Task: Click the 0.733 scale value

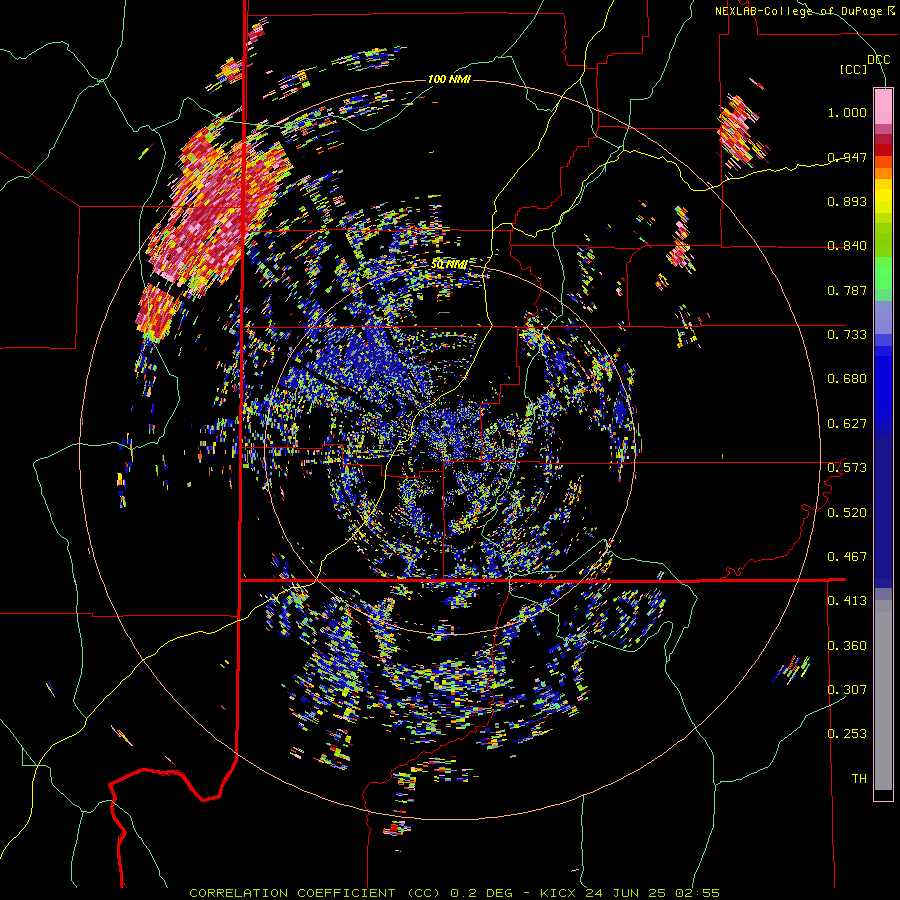Action: click(847, 335)
